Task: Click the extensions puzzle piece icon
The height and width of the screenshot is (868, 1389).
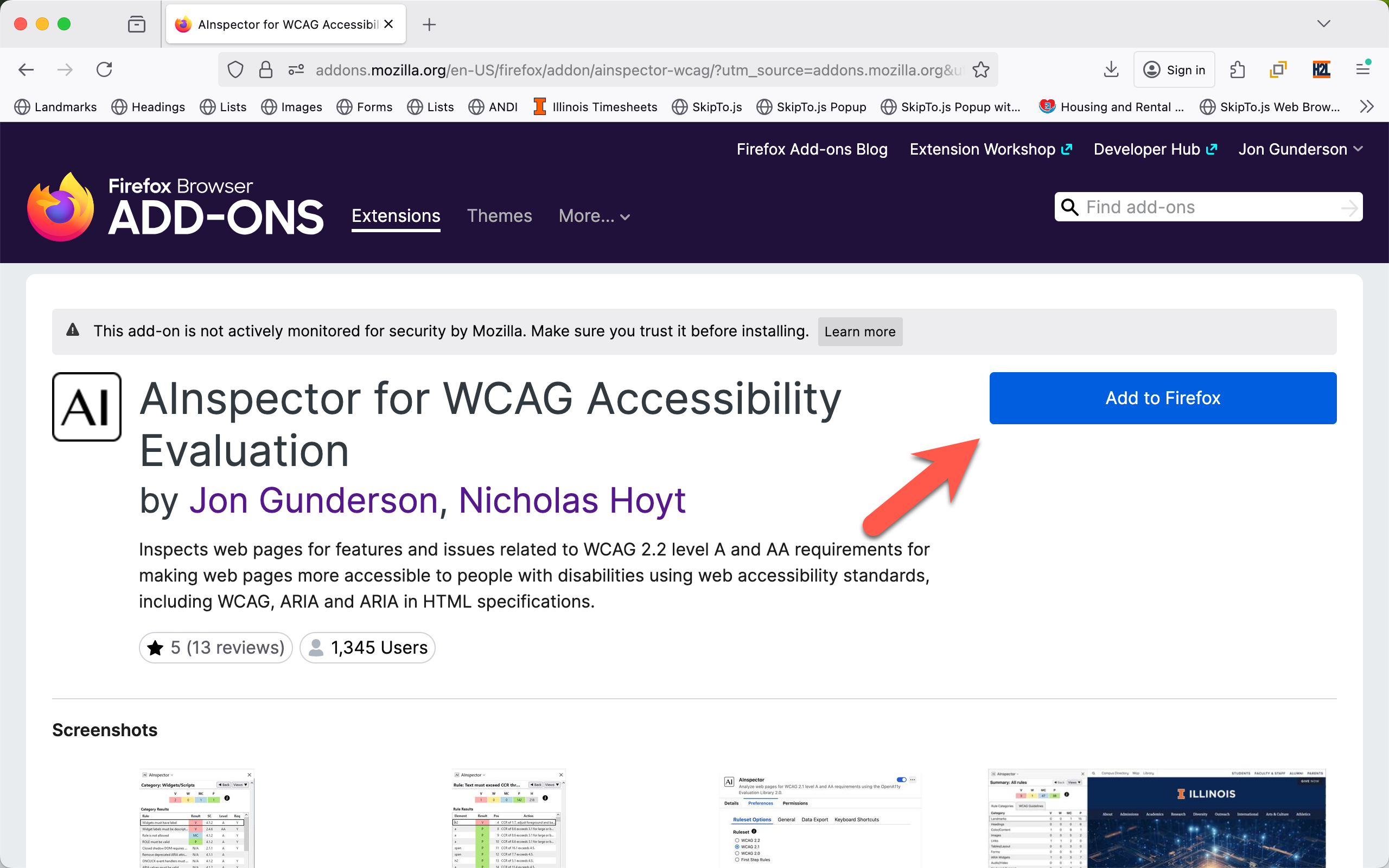Action: click(1238, 70)
